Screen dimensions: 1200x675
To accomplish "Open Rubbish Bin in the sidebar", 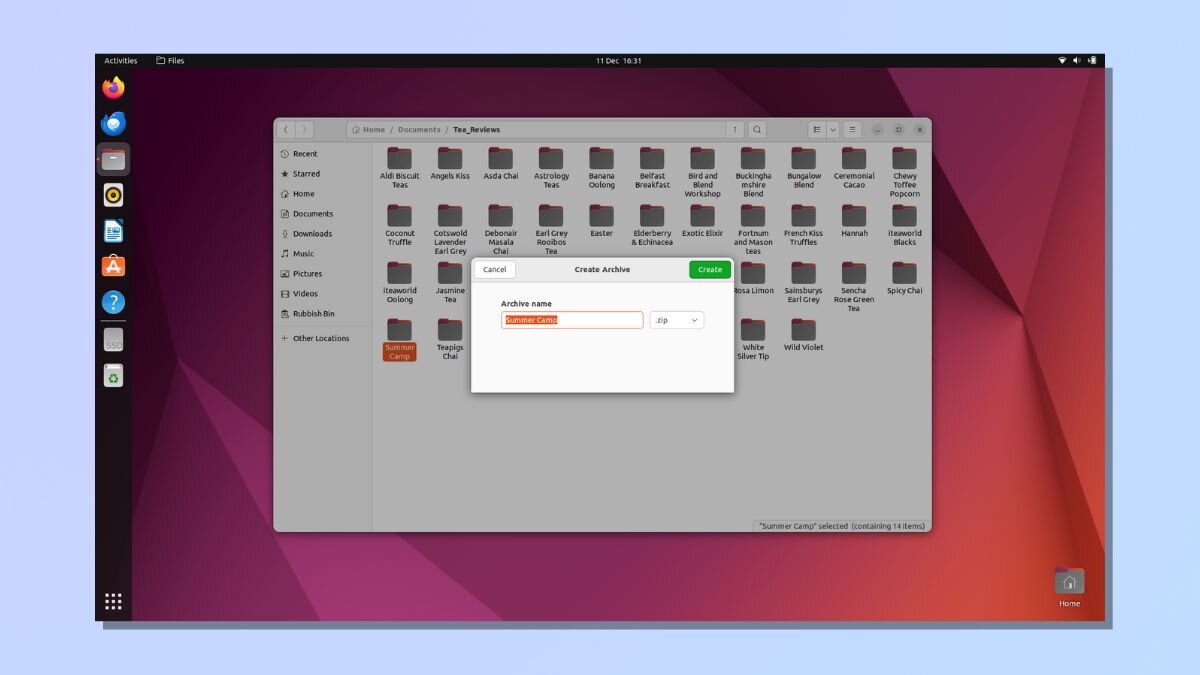I will coord(322,314).
